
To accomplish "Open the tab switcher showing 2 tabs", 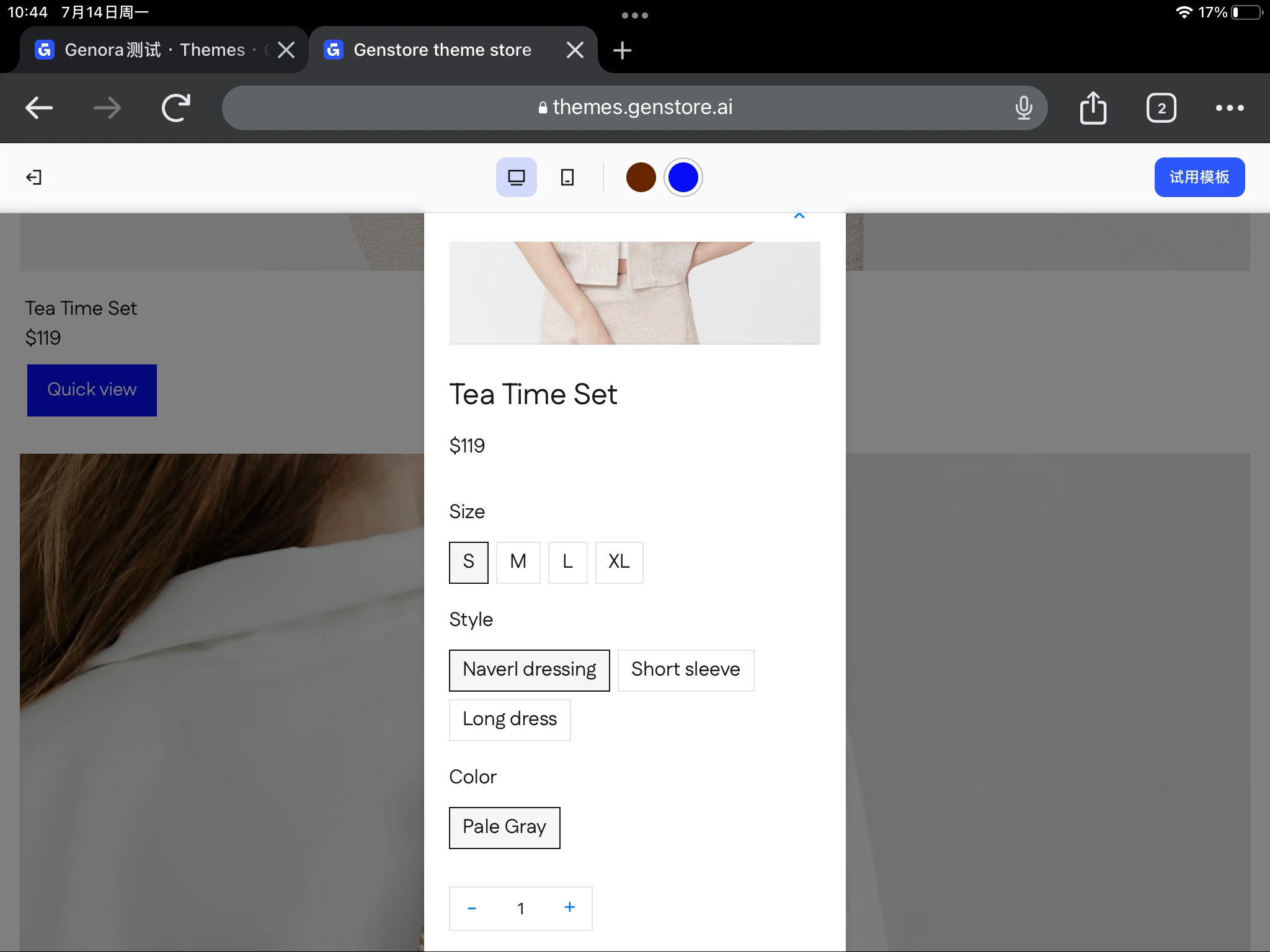I will 1161,108.
